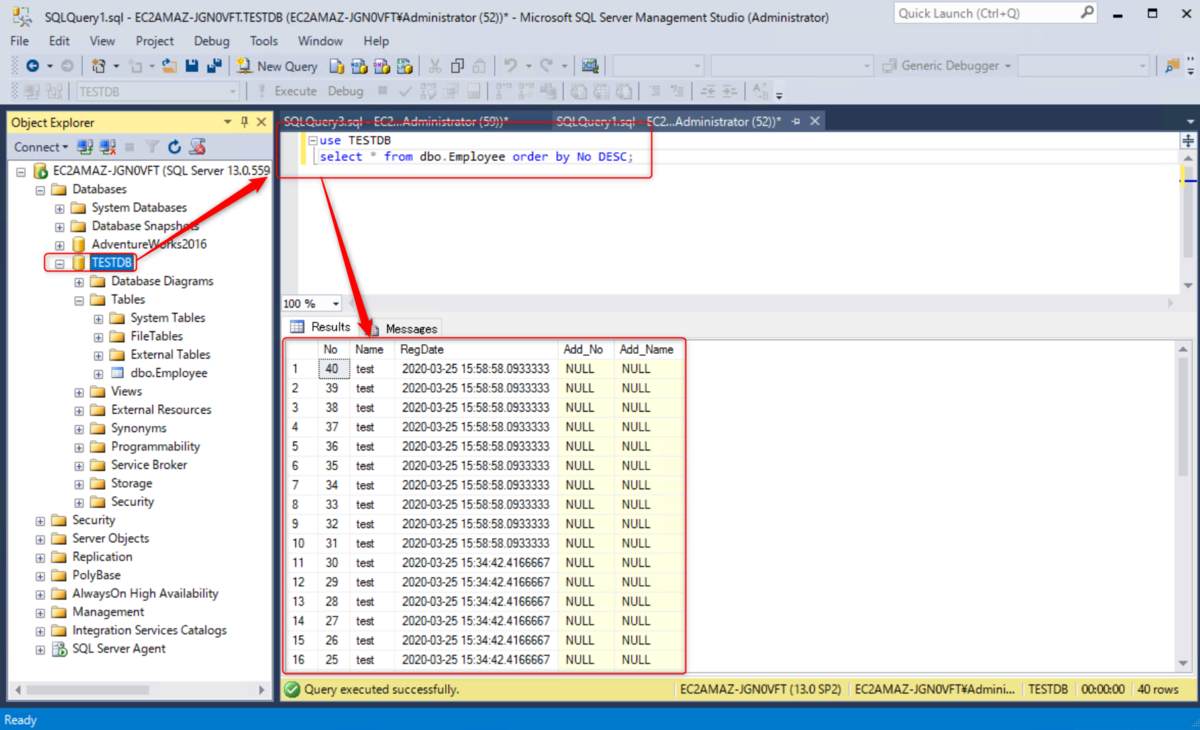Click the Debug button next to Execute
The height and width of the screenshot is (730, 1200).
[x=345, y=90]
